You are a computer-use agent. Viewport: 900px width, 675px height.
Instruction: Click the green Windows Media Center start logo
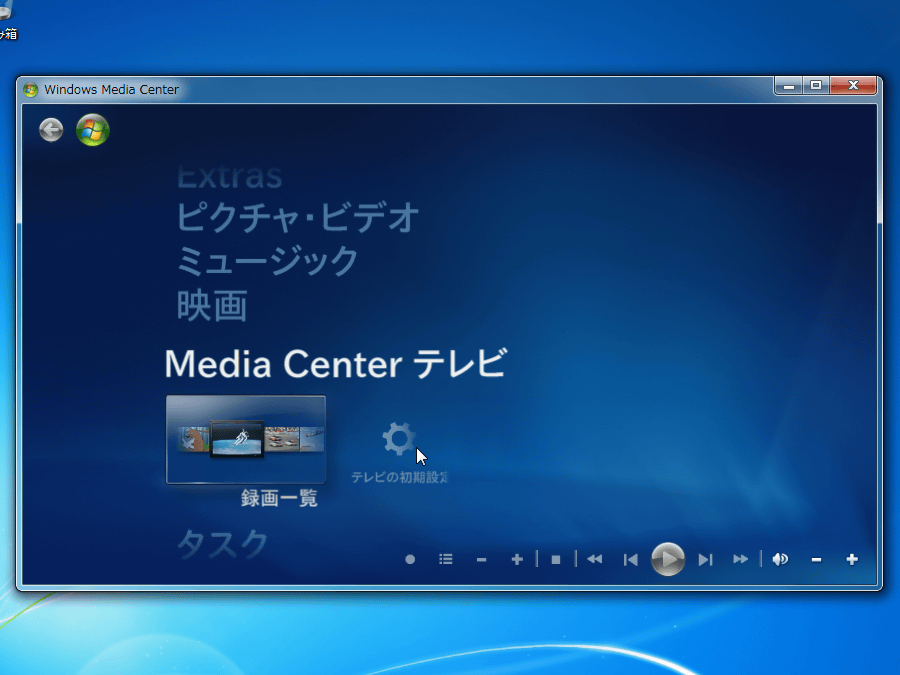(92, 130)
